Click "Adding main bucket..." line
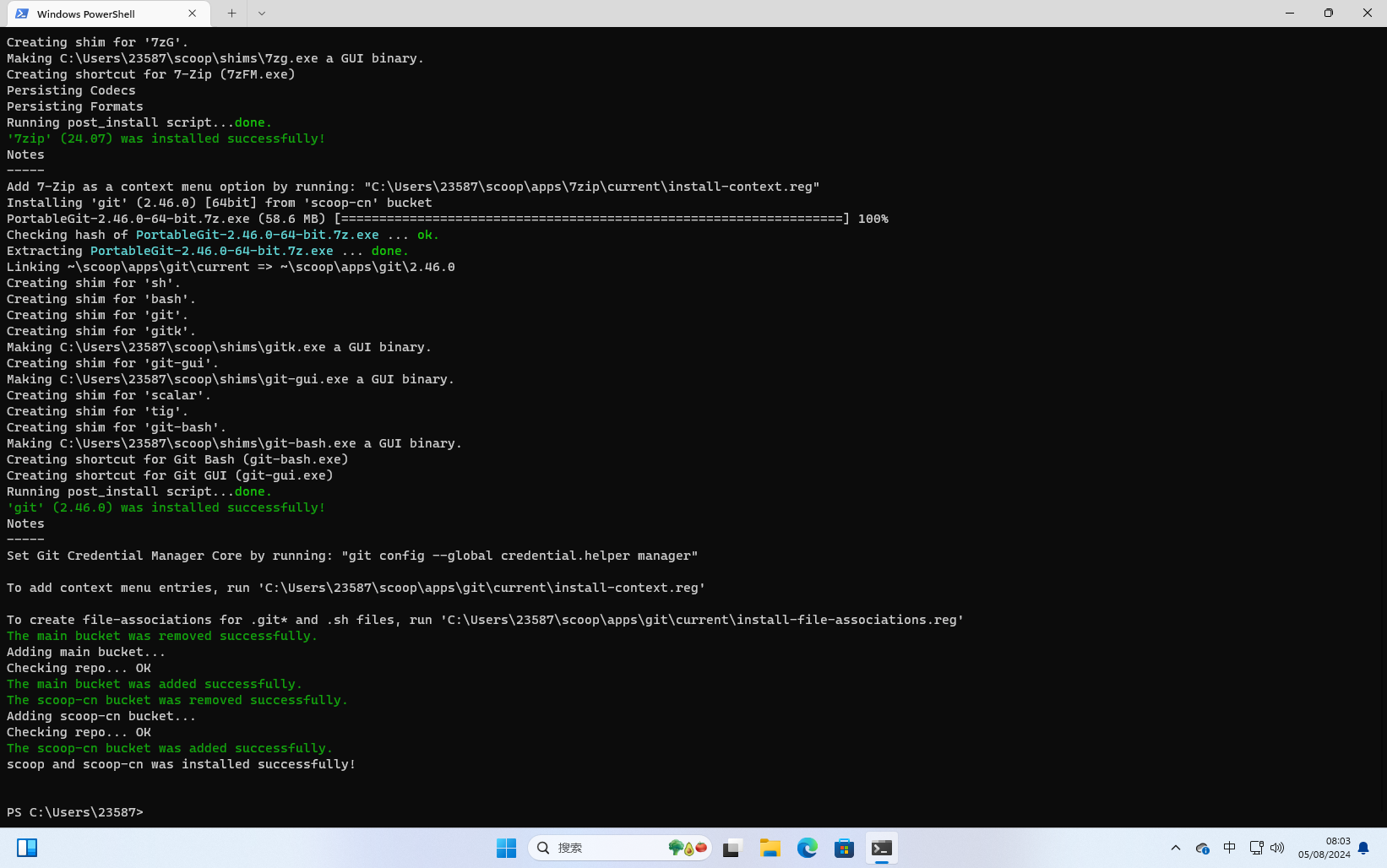The height and width of the screenshot is (868, 1387). [x=86, y=652]
